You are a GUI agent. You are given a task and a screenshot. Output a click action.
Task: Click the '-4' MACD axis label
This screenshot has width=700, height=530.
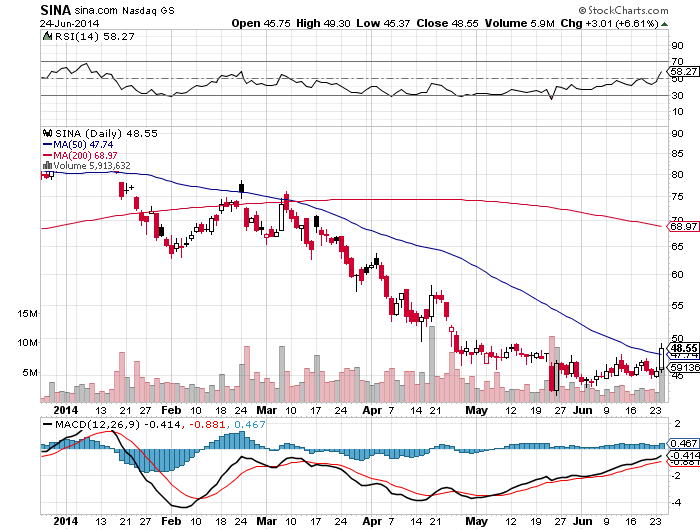(677, 502)
